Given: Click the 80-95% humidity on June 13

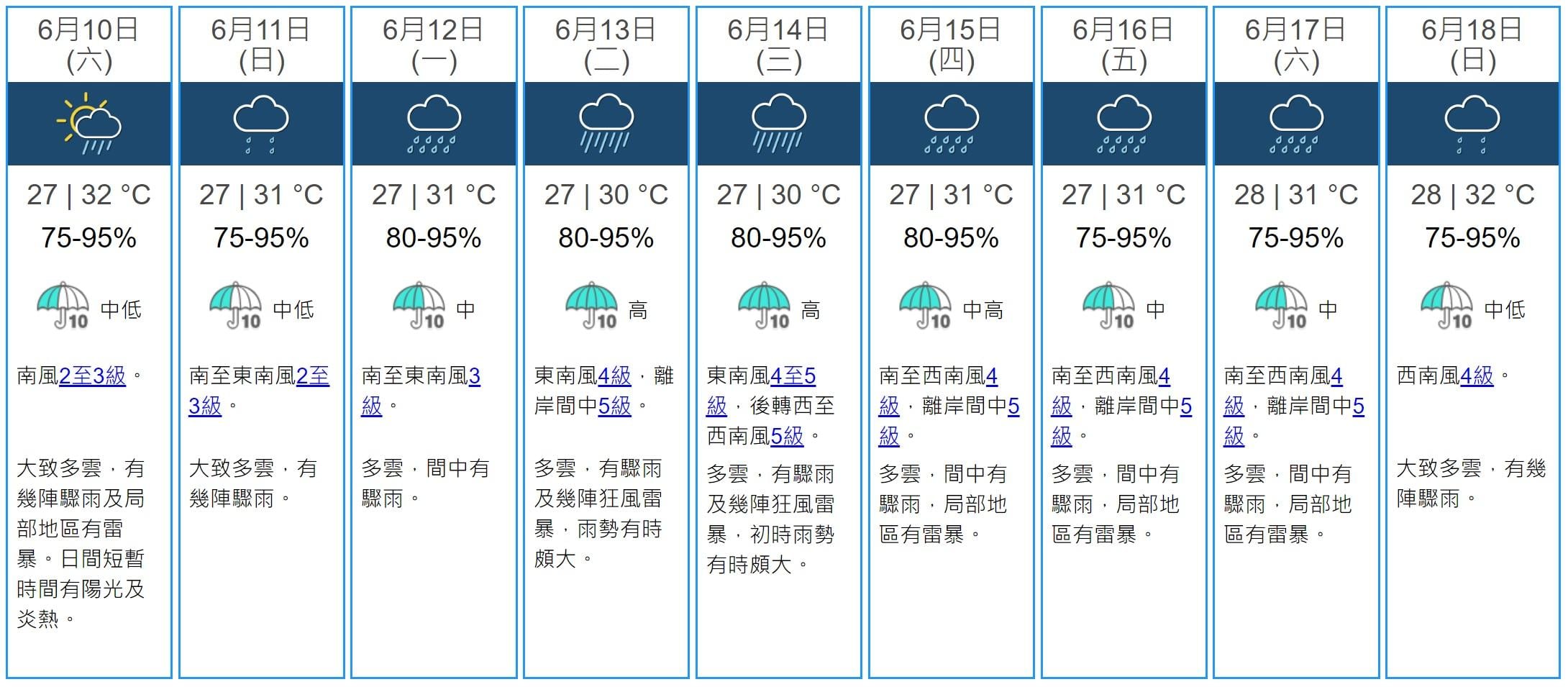Looking at the screenshot, I should pos(606,238).
